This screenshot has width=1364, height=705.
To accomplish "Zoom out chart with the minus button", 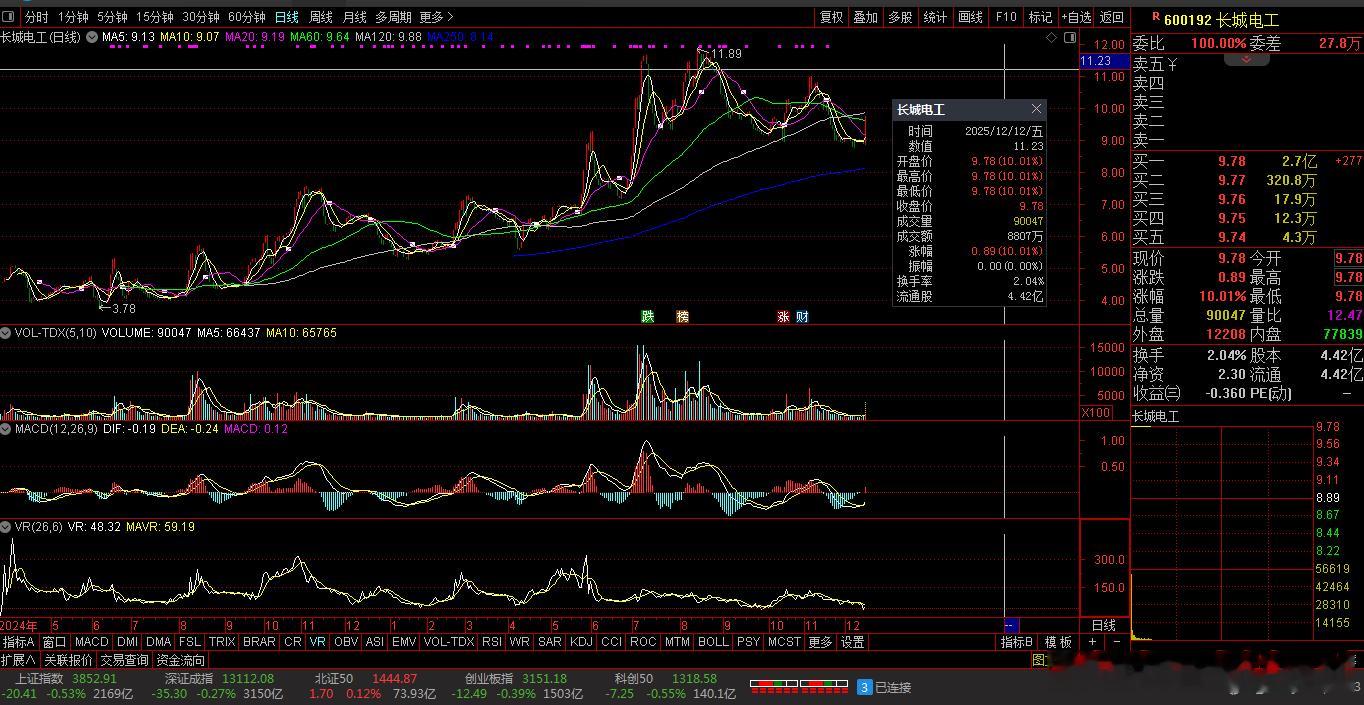I will (x=1116, y=642).
